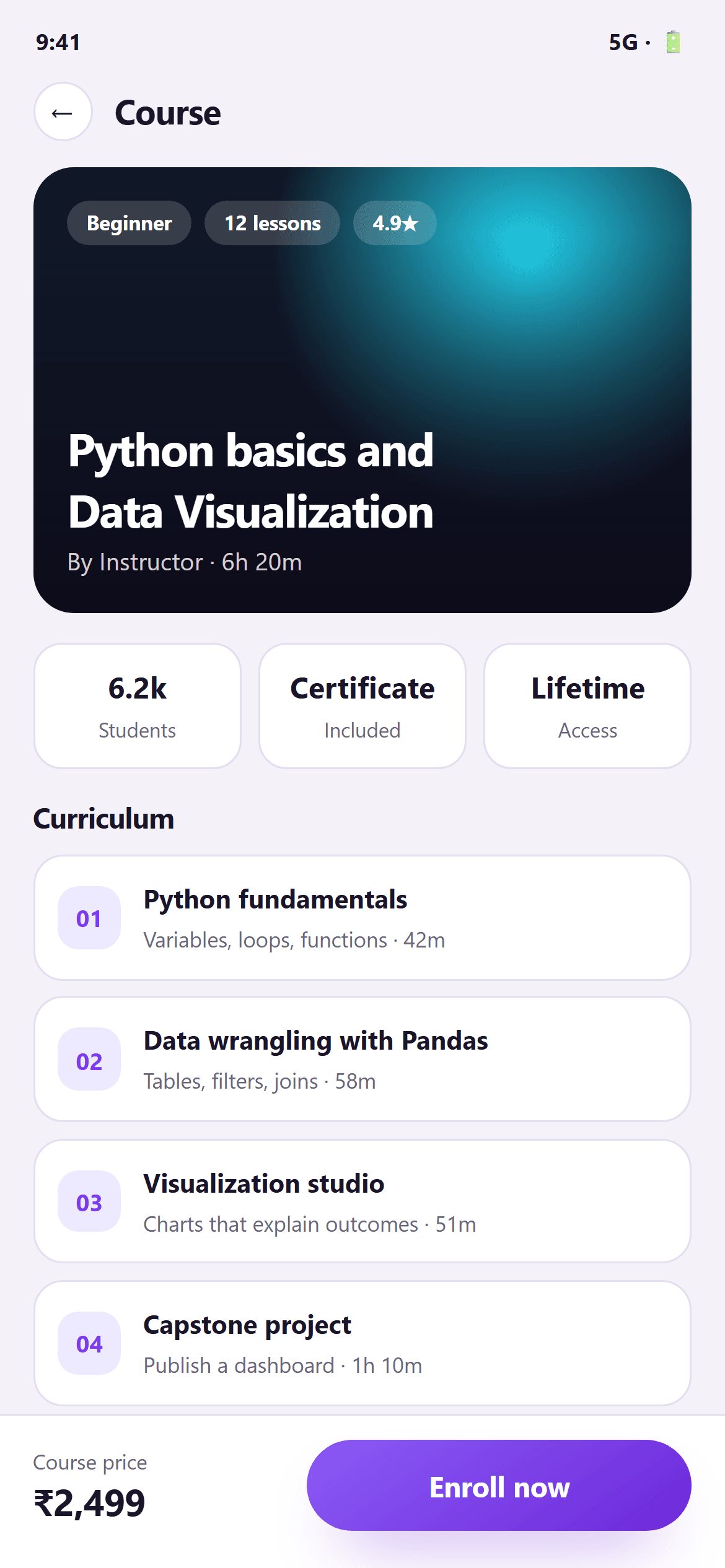Tap the back arrow button
The image size is (725, 1568).
pyautogui.click(x=63, y=112)
